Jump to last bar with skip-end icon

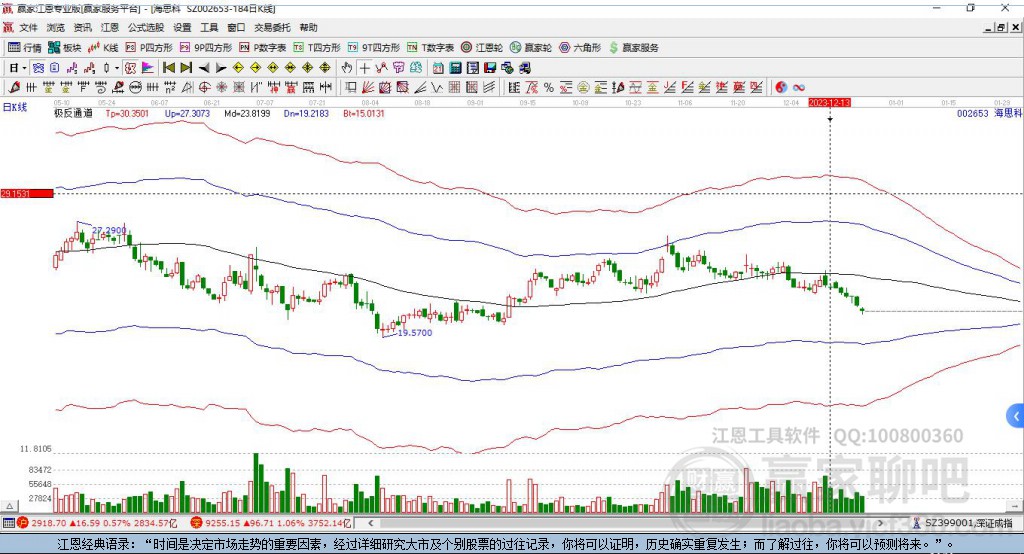coord(186,68)
